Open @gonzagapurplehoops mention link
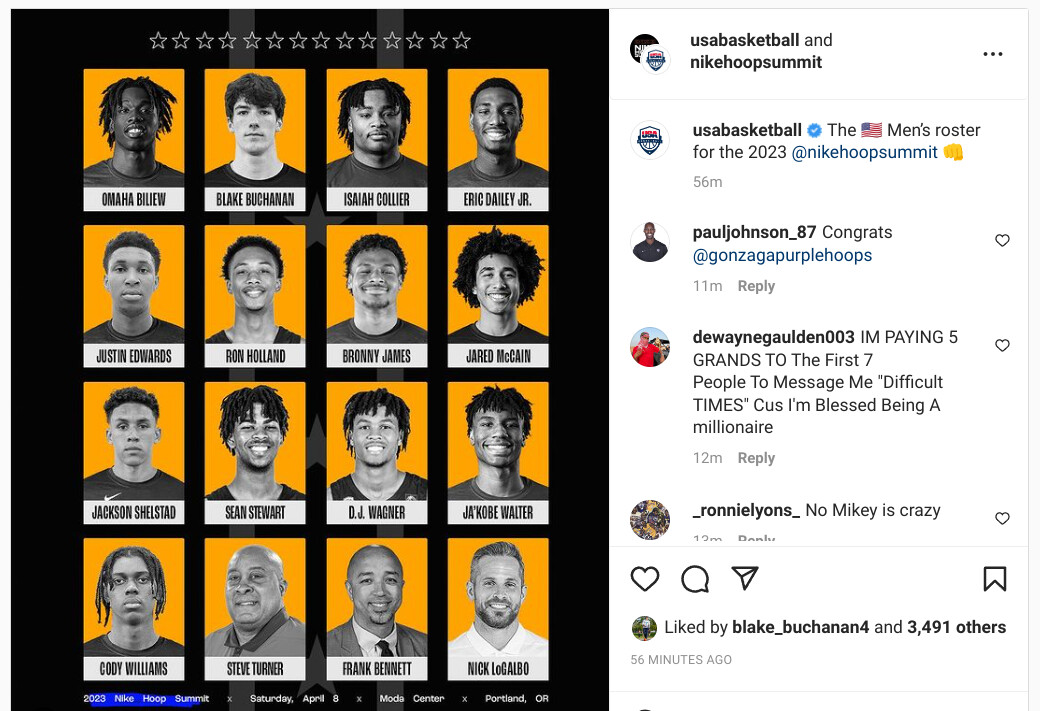The width and height of the screenshot is (1040, 711). pyautogui.click(x=782, y=255)
